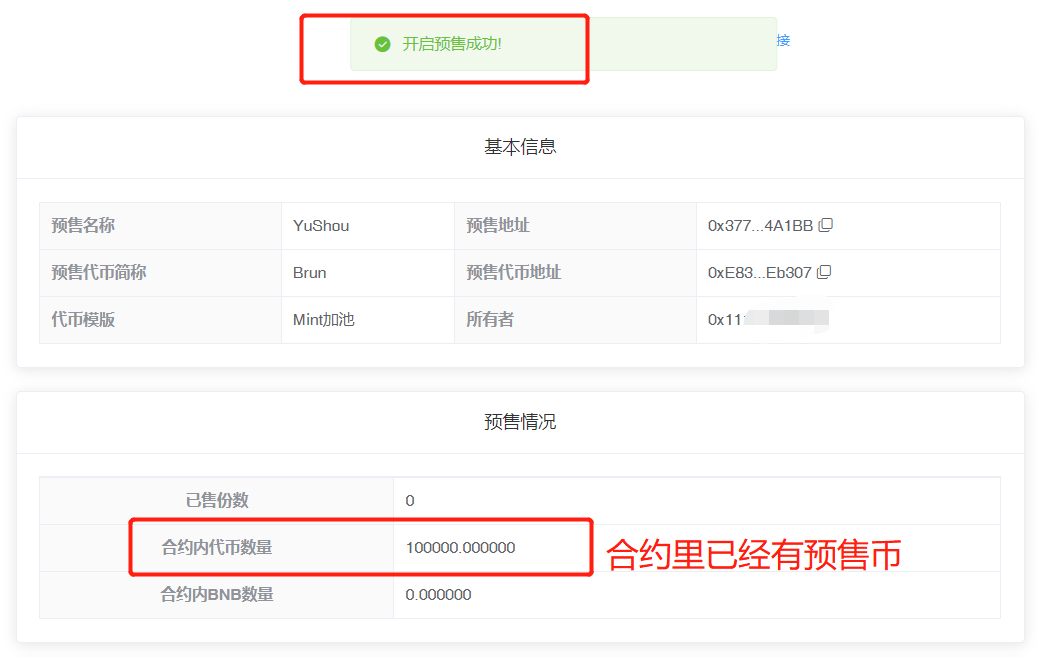
Task: Click the 已售份数 row label
Action: [x=217, y=501]
